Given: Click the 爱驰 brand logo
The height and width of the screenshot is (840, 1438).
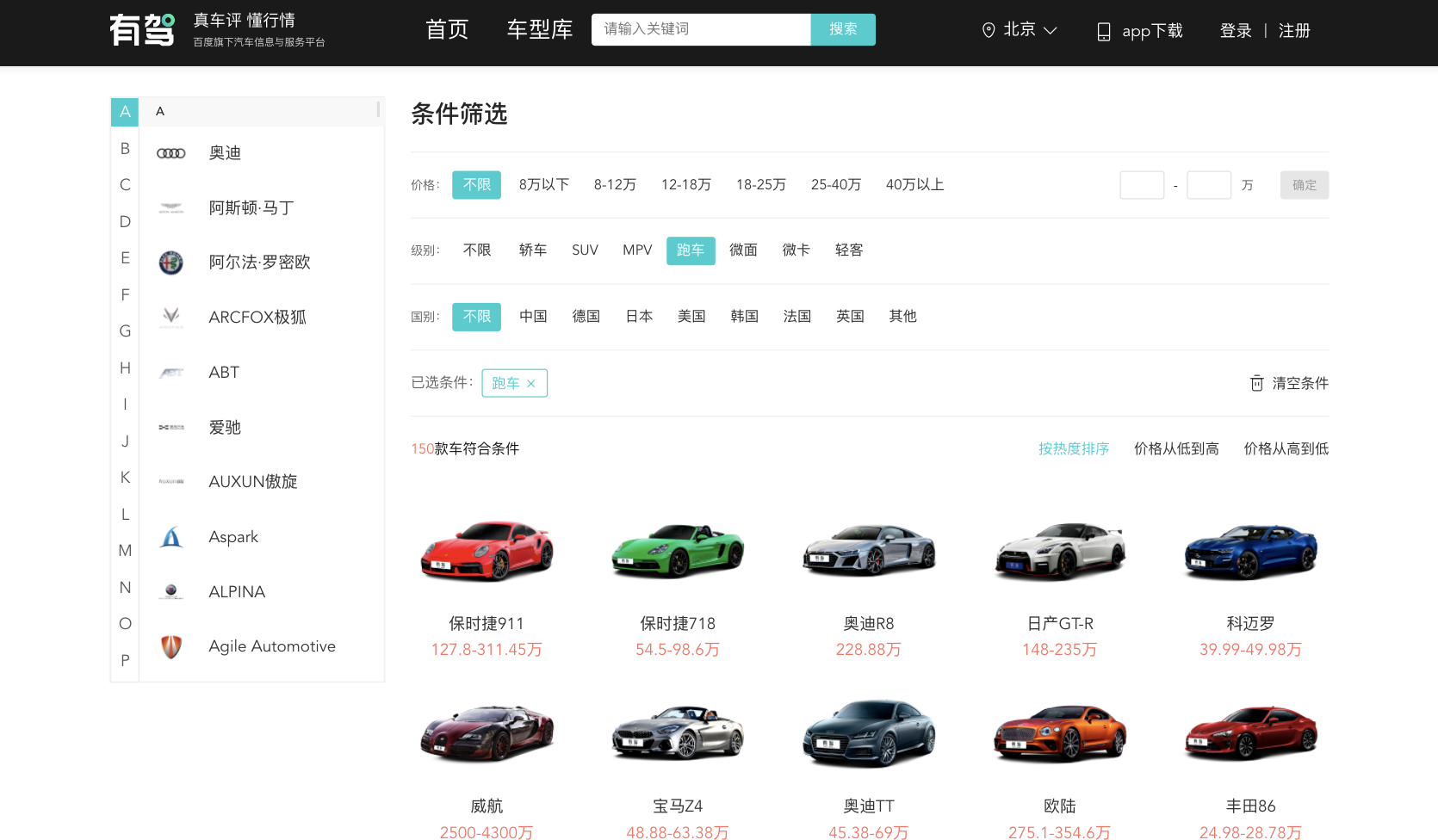Looking at the screenshot, I should pos(171,427).
